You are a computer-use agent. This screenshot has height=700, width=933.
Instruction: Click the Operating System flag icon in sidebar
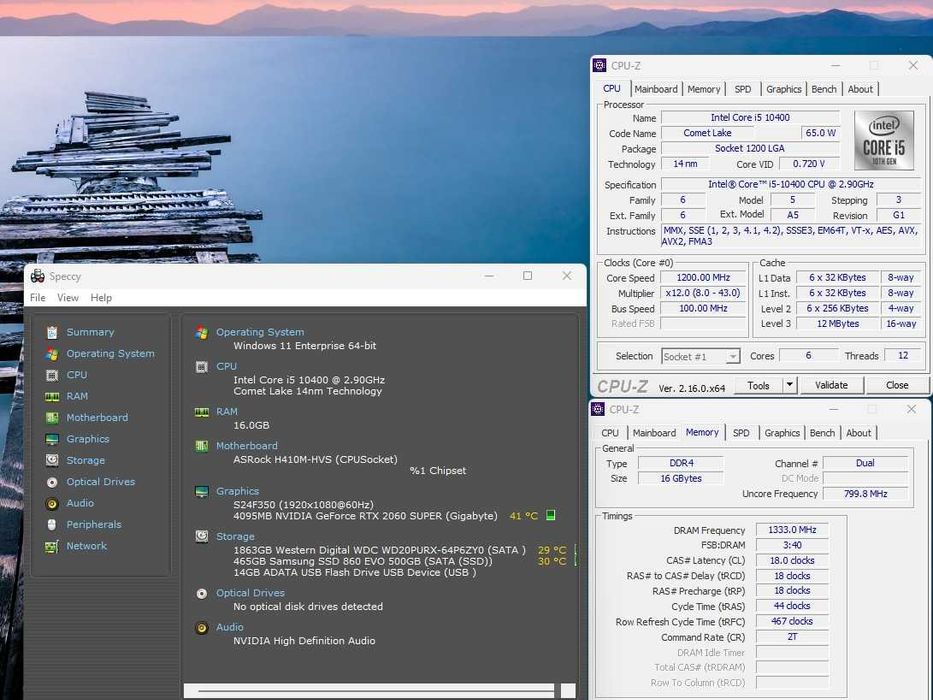click(x=52, y=354)
